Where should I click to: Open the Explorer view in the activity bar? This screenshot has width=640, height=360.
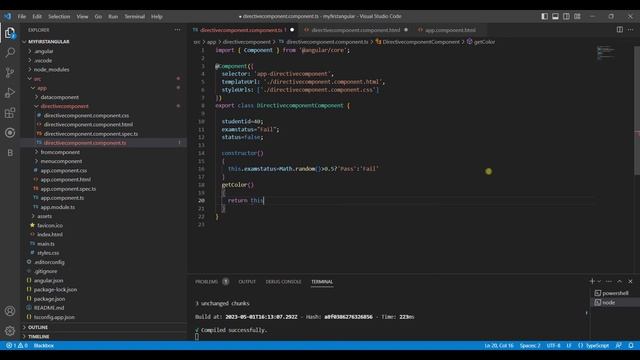pos(10,33)
